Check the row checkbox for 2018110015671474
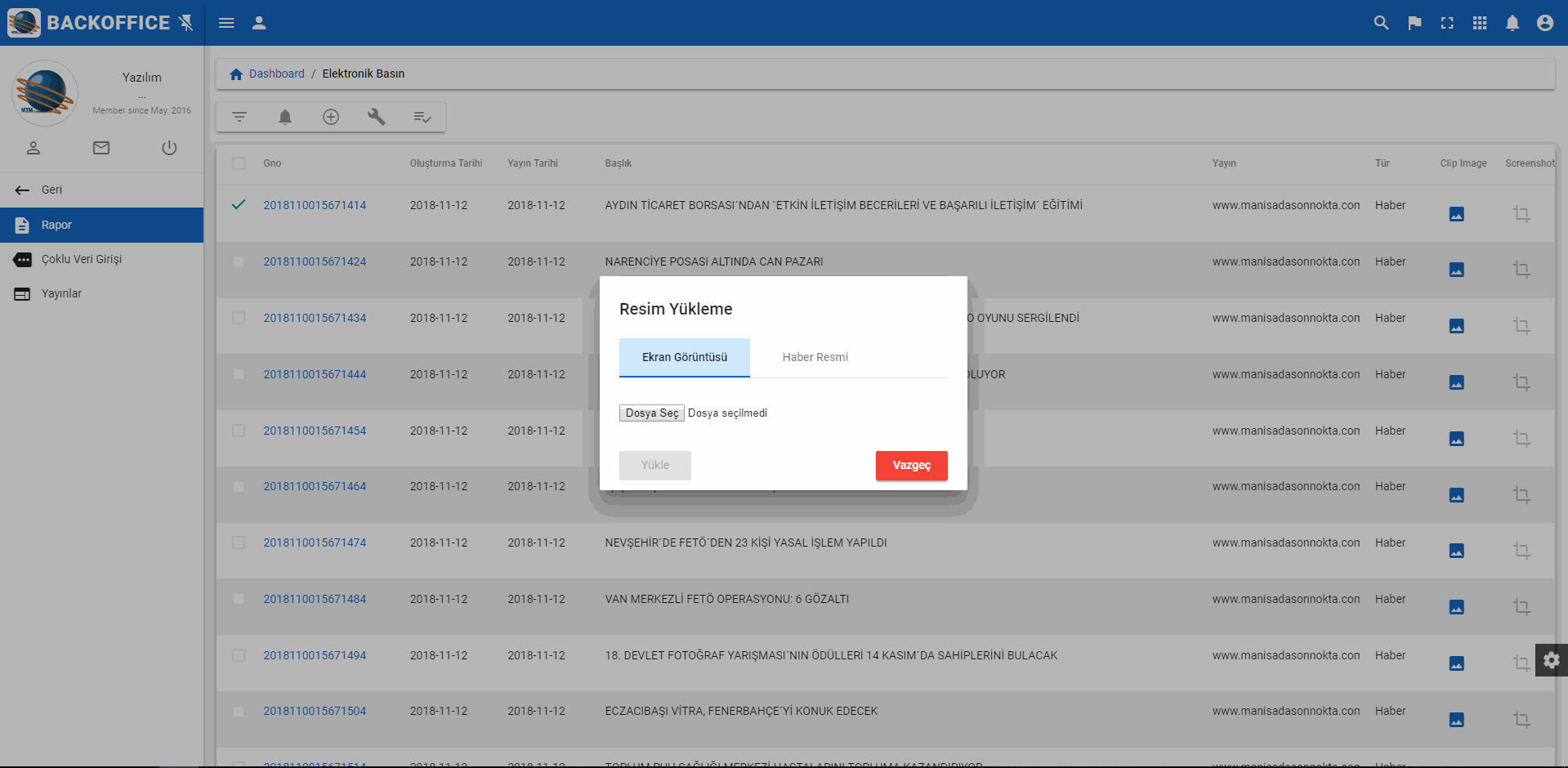 pyautogui.click(x=239, y=543)
